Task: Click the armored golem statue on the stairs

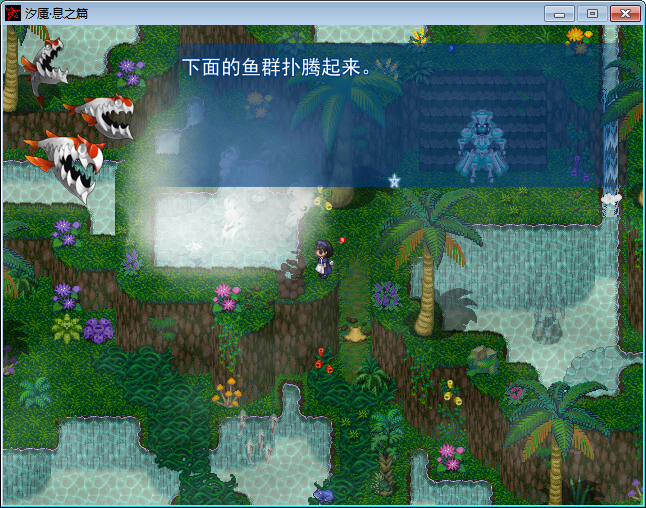Action: tap(481, 146)
